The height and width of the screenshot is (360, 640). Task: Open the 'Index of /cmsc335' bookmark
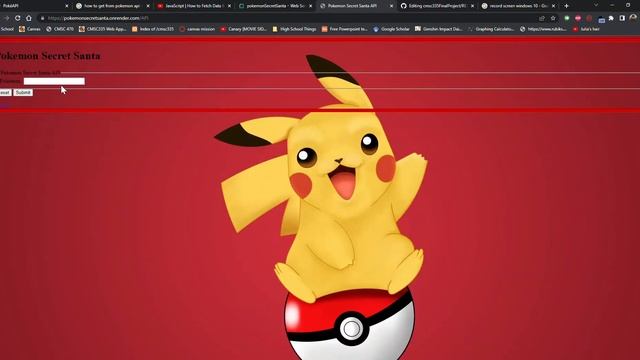(153, 29)
